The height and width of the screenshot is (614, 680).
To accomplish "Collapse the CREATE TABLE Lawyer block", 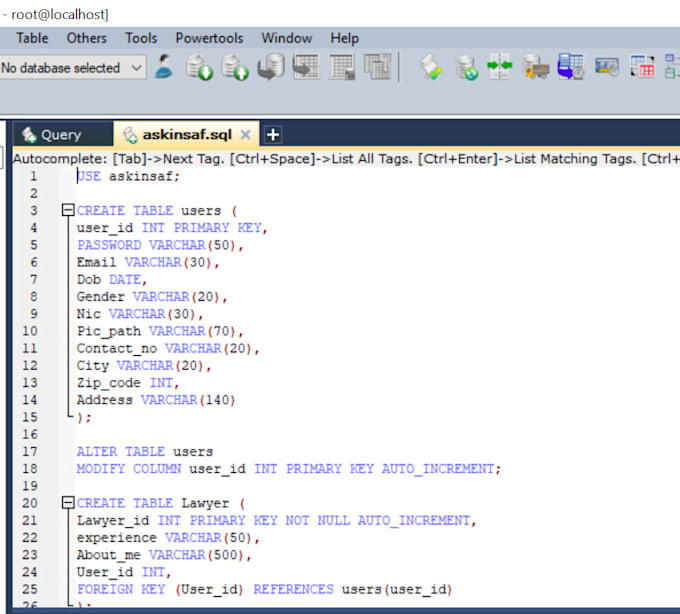I will (67, 503).
